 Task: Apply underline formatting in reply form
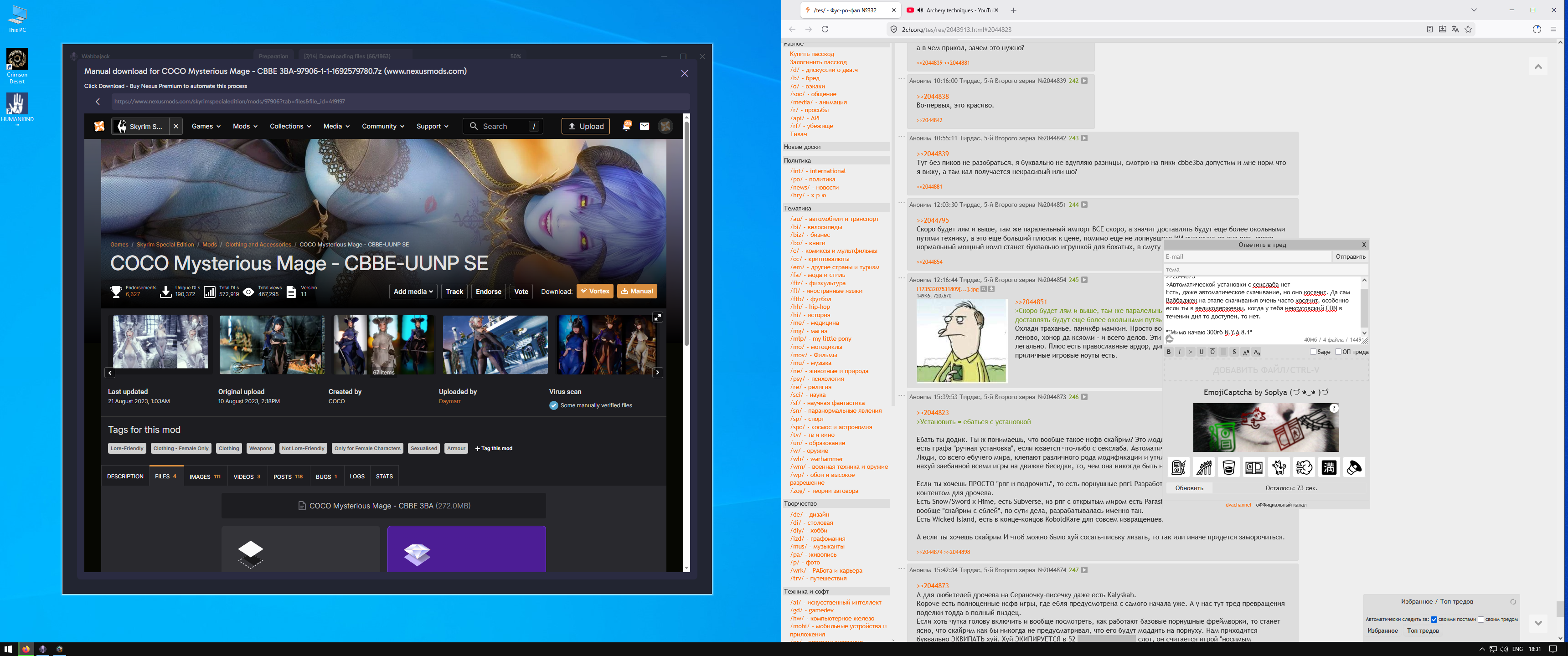pyautogui.click(x=1201, y=352)
